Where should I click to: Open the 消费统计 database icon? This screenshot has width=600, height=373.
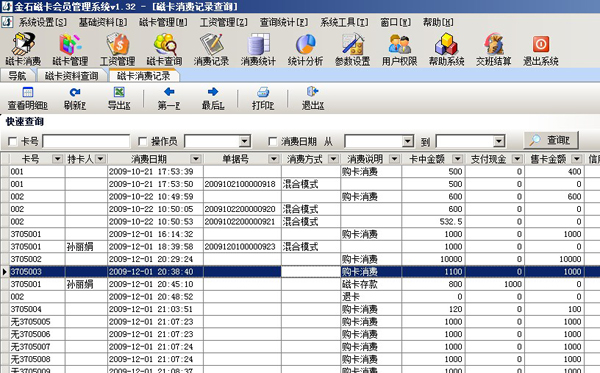(x=258, y=44)
